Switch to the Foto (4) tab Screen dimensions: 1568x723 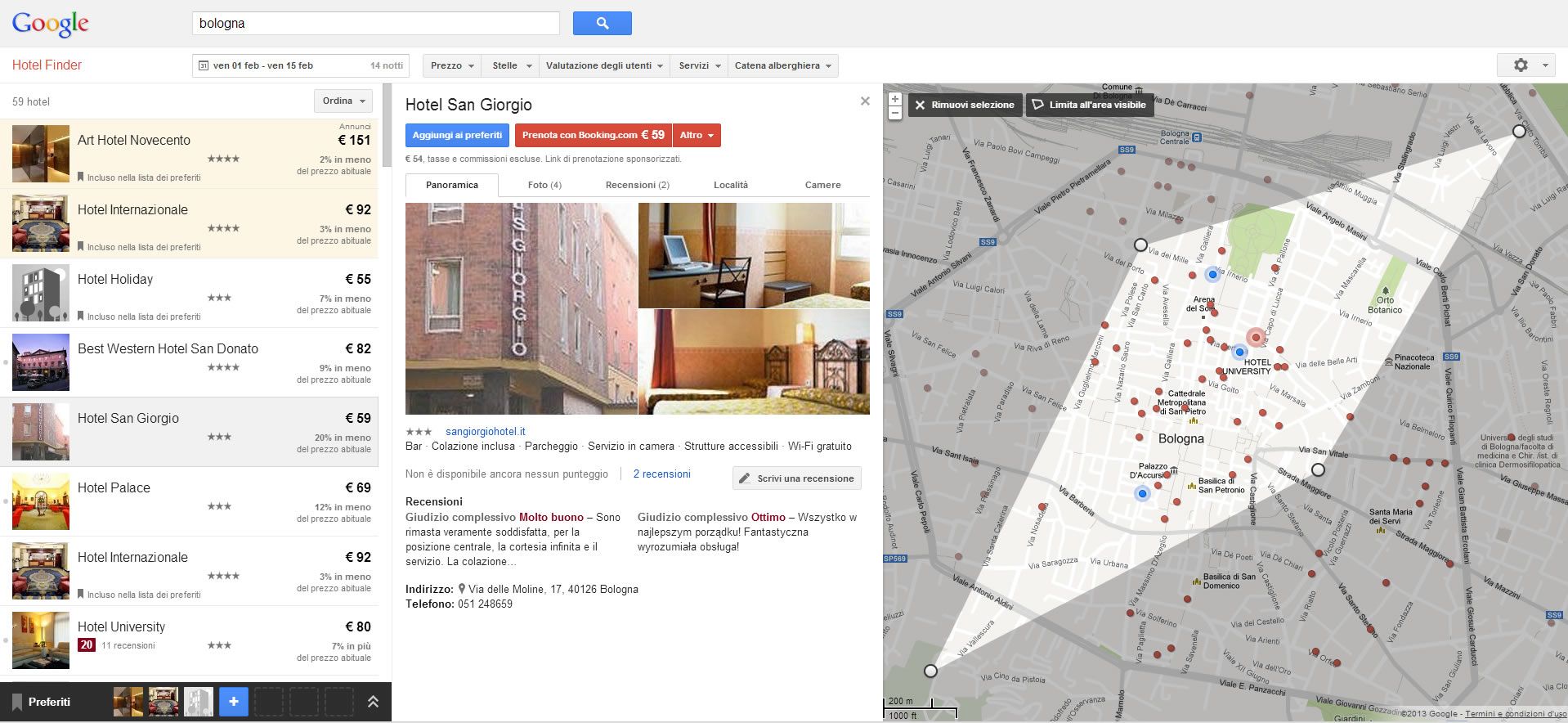coord(544,185)
